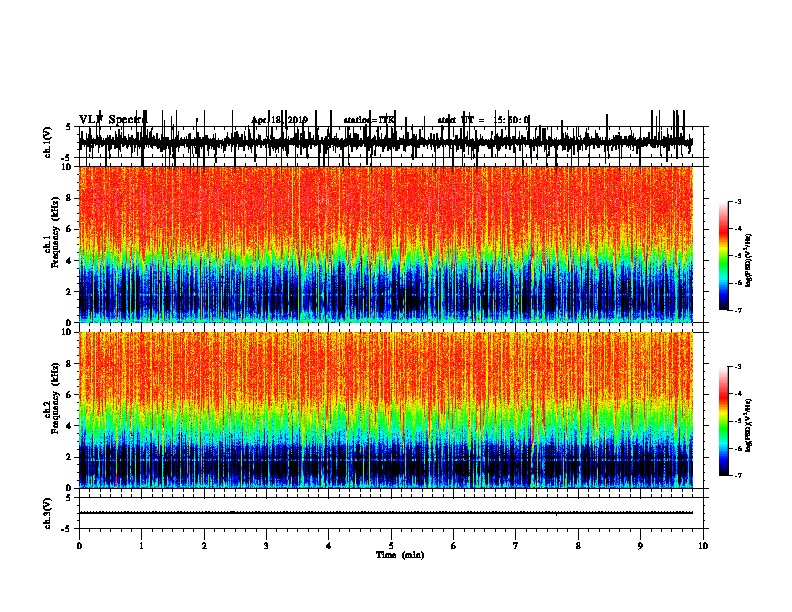Click the '4' kHz tick on ch.2 frequency axis
This screenshot has height=612, width=792.
(69, 426)
